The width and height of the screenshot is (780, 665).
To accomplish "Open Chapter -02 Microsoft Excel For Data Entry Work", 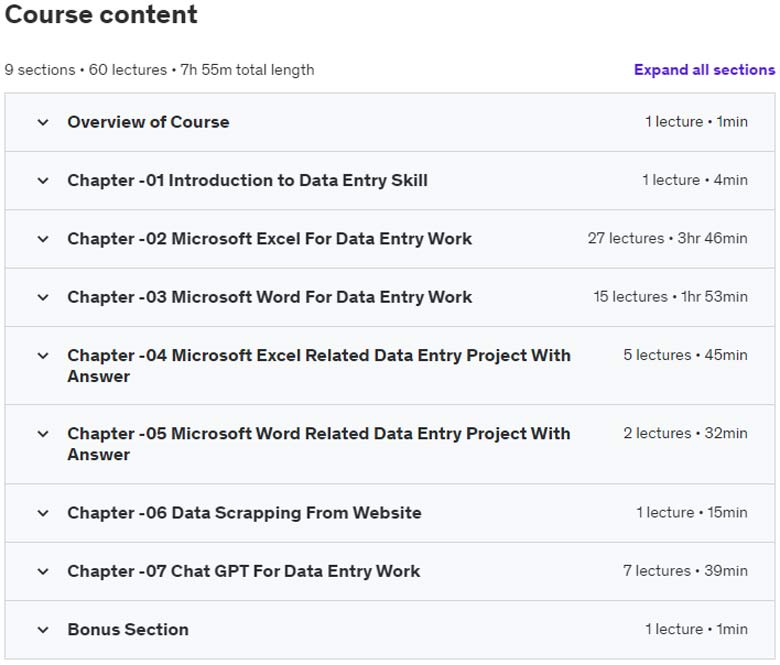I will [270, 239].
